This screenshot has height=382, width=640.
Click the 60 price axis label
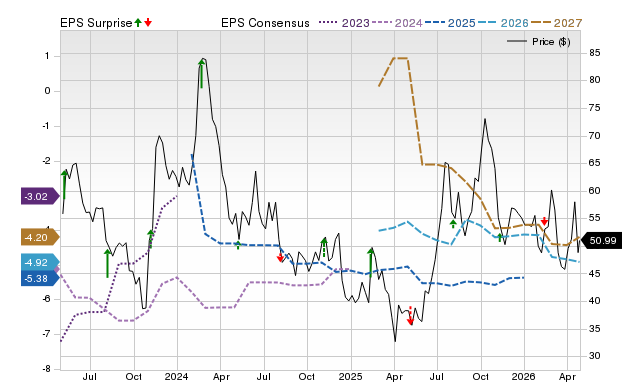tap(595, 191)
